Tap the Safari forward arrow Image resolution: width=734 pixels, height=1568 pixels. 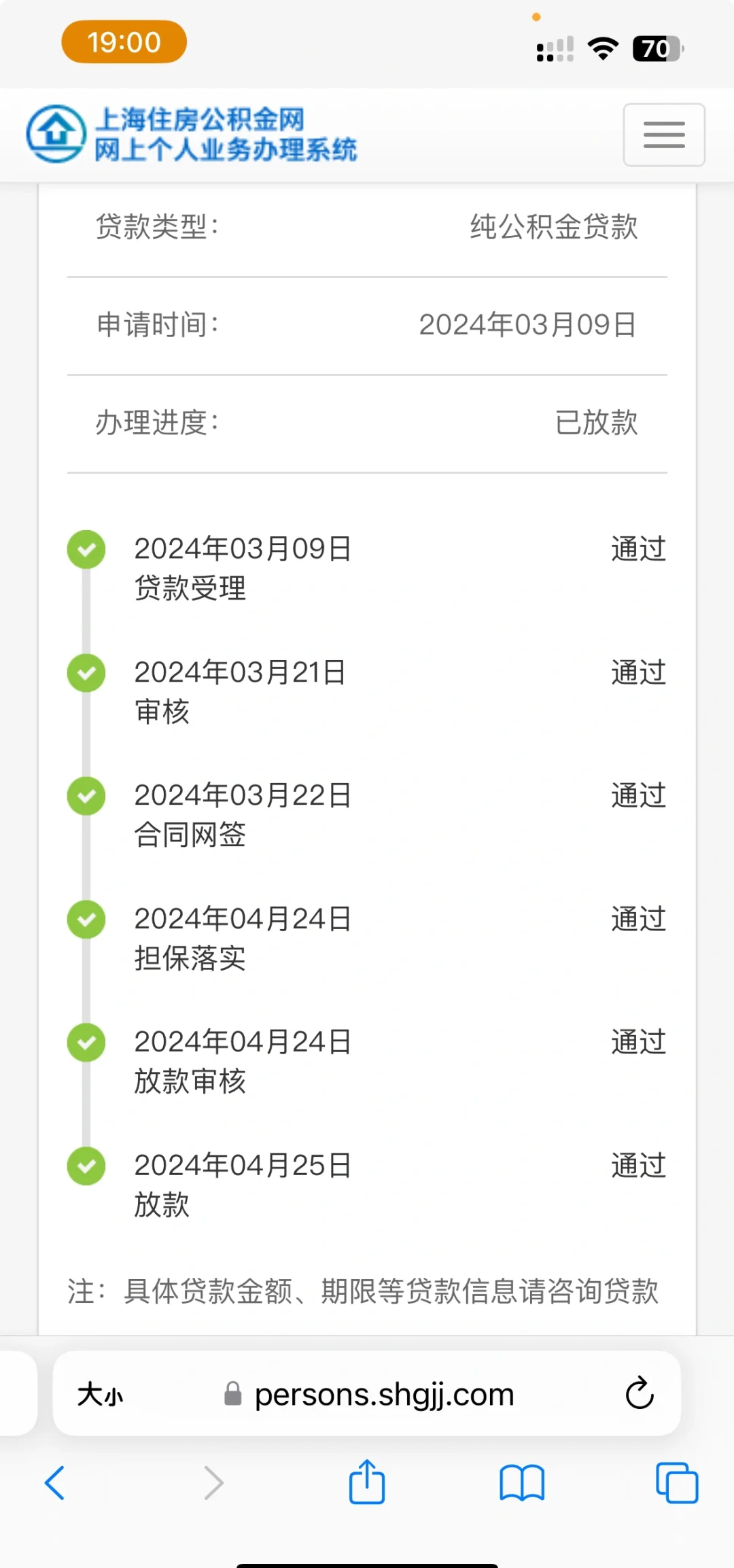tap(213, 1482)
